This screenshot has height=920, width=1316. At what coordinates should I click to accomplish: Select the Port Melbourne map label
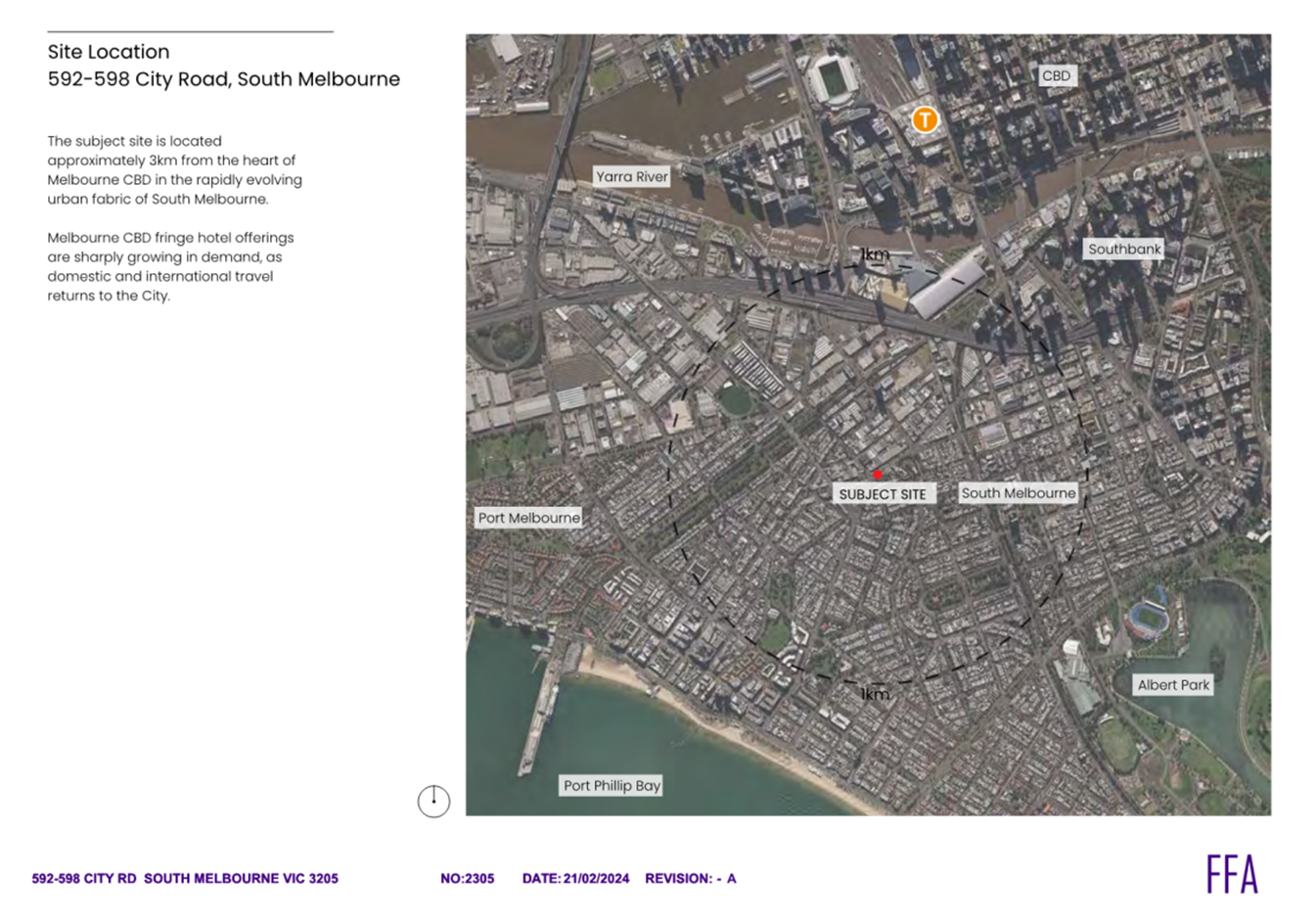coord(529,518)
